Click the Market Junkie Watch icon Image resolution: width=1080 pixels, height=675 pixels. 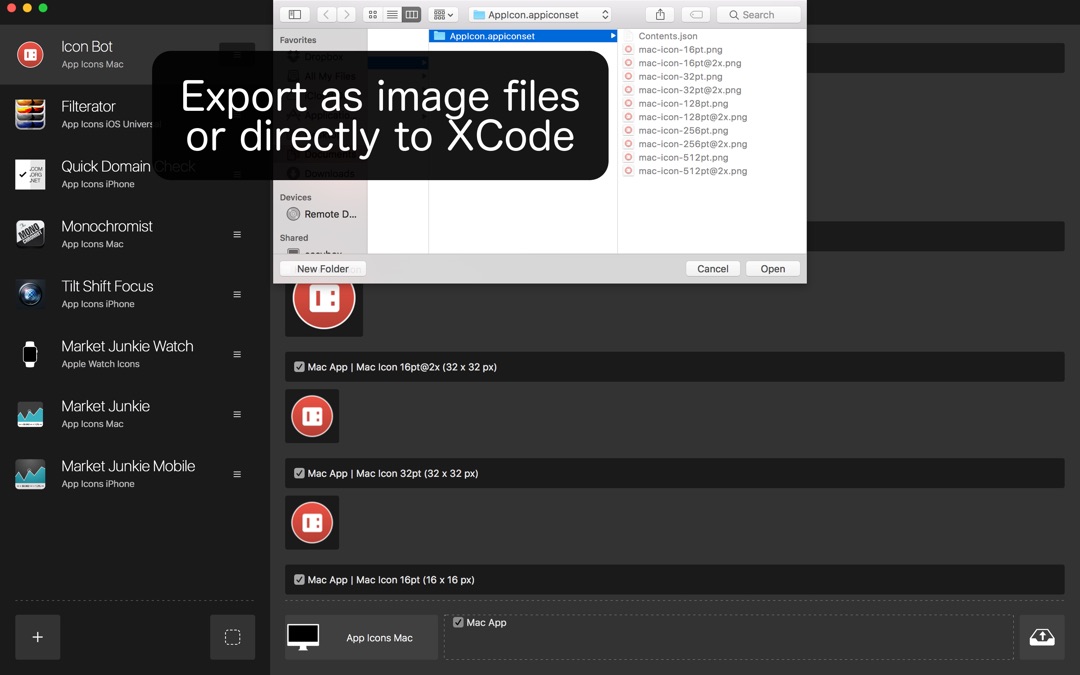(x=30, y=354)
